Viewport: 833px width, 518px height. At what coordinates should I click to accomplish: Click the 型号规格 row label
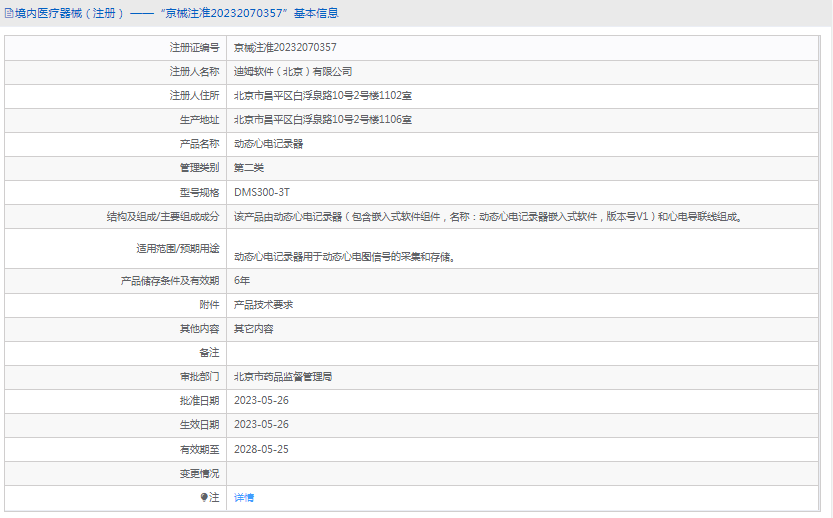point(199,192)
